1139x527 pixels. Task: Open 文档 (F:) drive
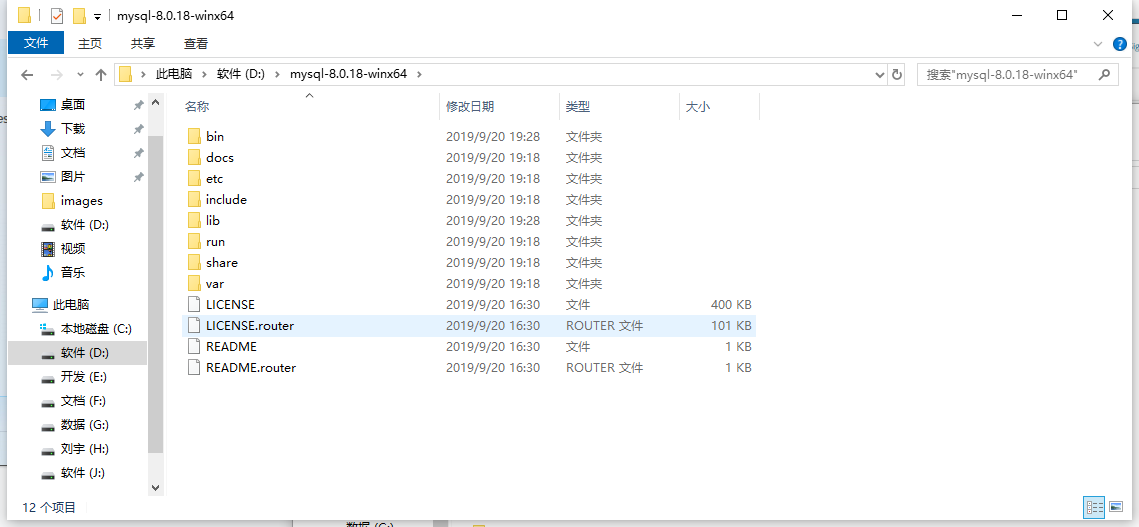click(84, 401)
